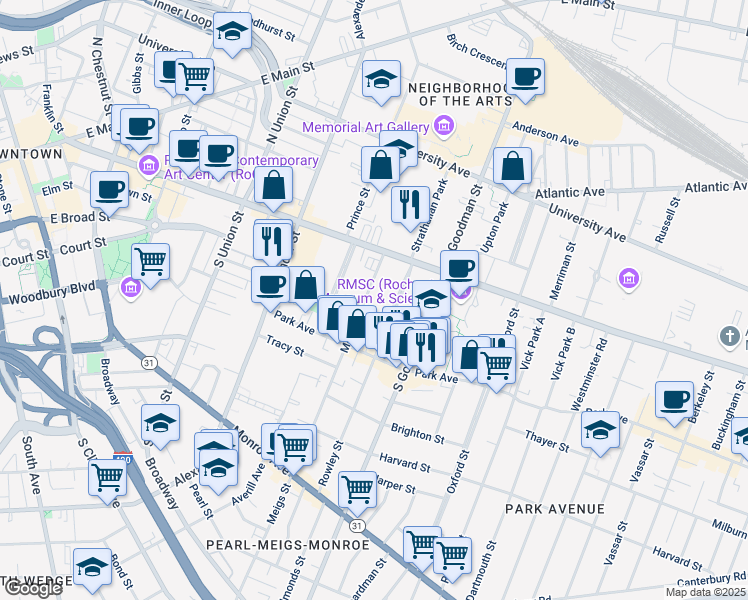This screenshot has height=600, width=748.
Task: Click the PEARL-MEIGS-MONROE neighborhood label
Action: click(288, 545)
